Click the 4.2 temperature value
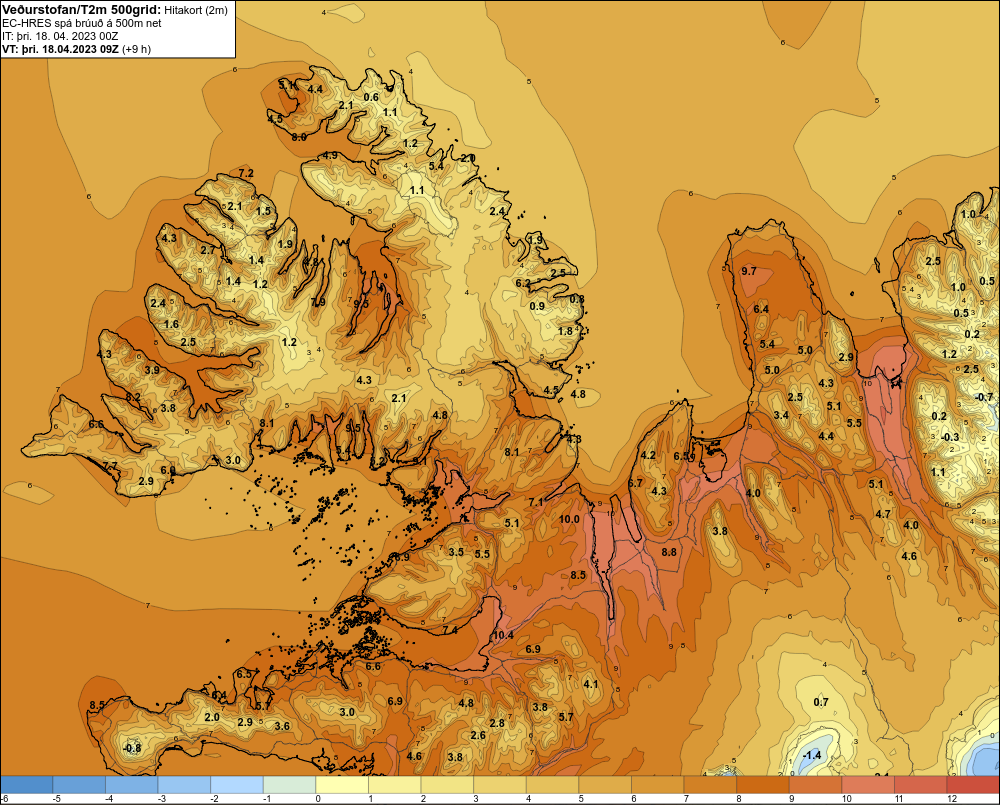 click(649, 455)
